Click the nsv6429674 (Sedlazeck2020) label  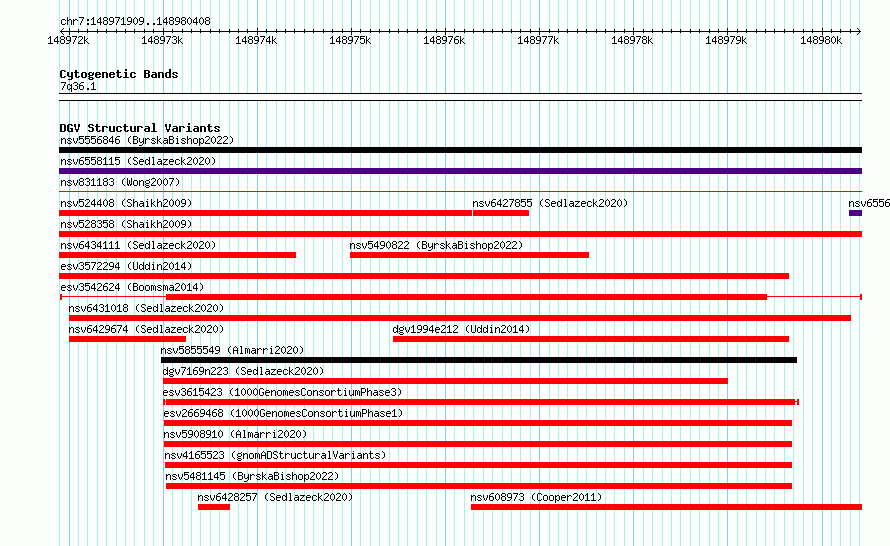click(146, 329)
